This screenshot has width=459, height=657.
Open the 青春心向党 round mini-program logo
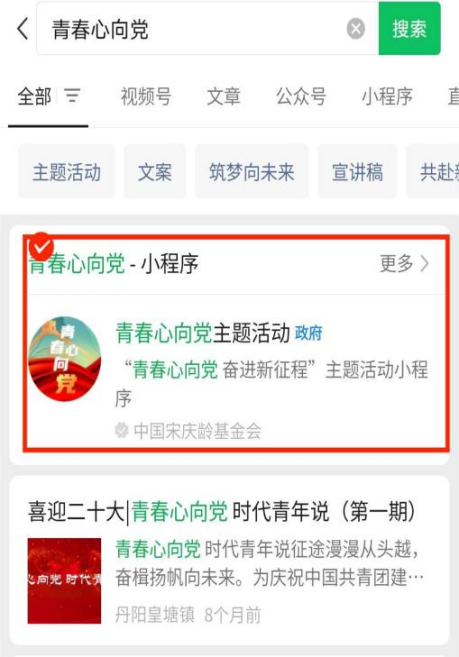pos(65,359)
